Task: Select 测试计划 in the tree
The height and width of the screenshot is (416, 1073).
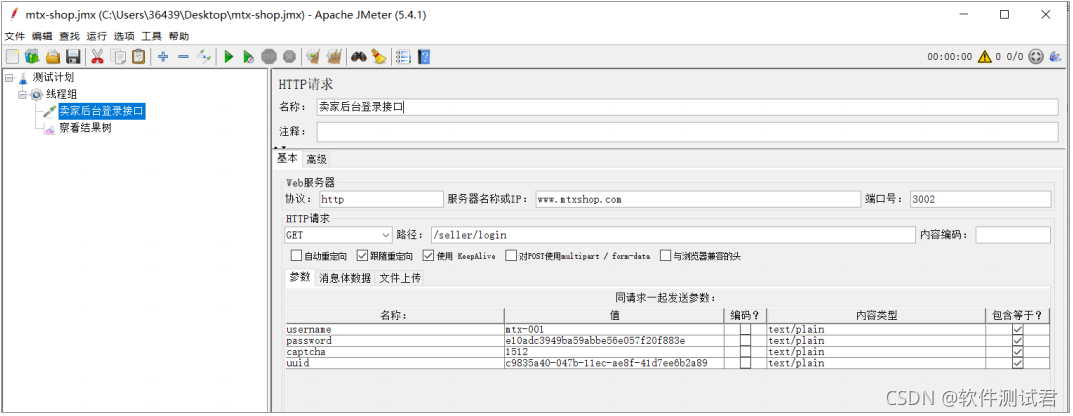Action: point(53,77)
